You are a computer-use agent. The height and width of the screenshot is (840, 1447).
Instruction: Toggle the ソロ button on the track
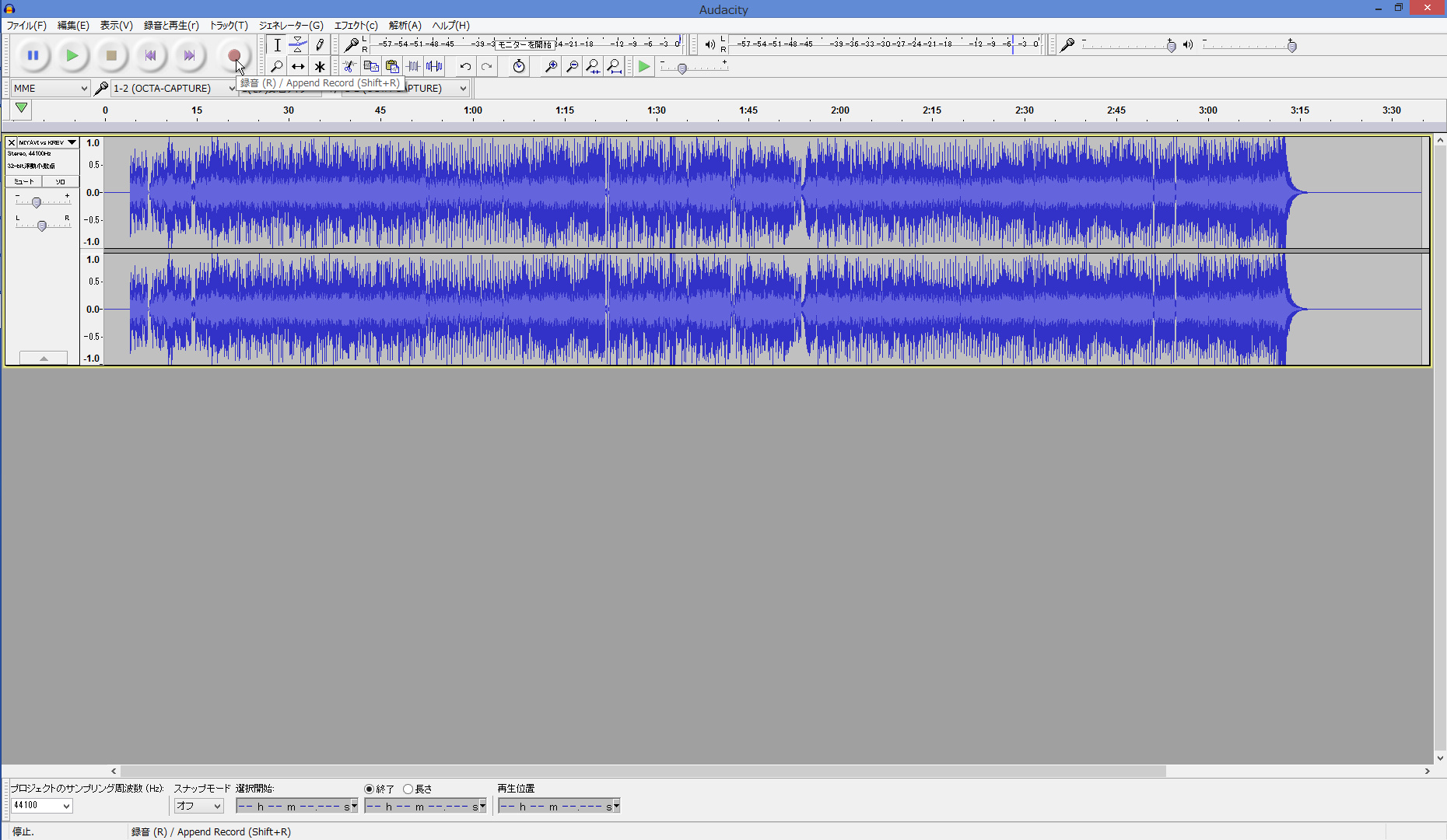(x=61, y=181)
